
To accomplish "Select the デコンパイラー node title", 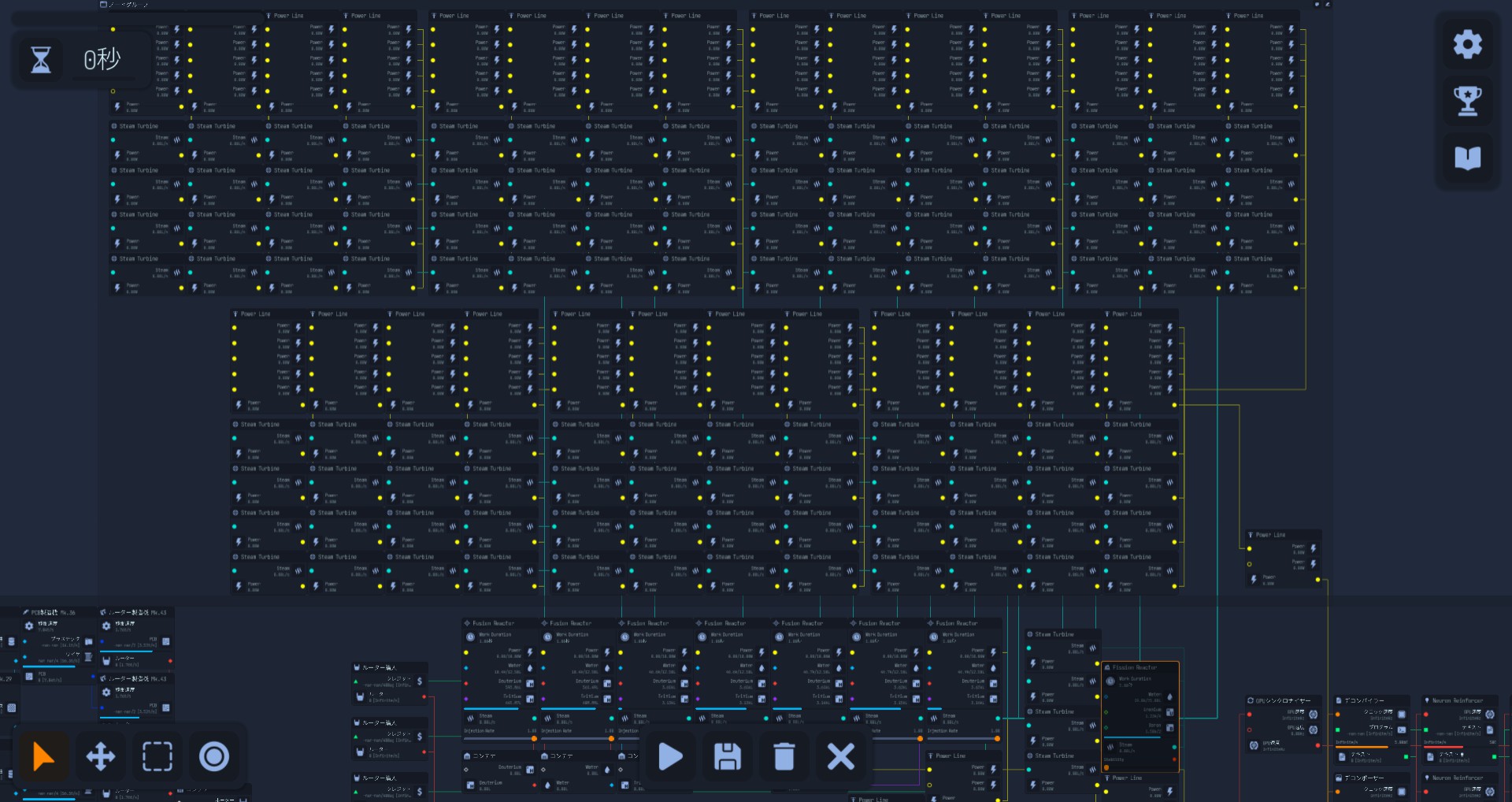I will [1363, 700].
